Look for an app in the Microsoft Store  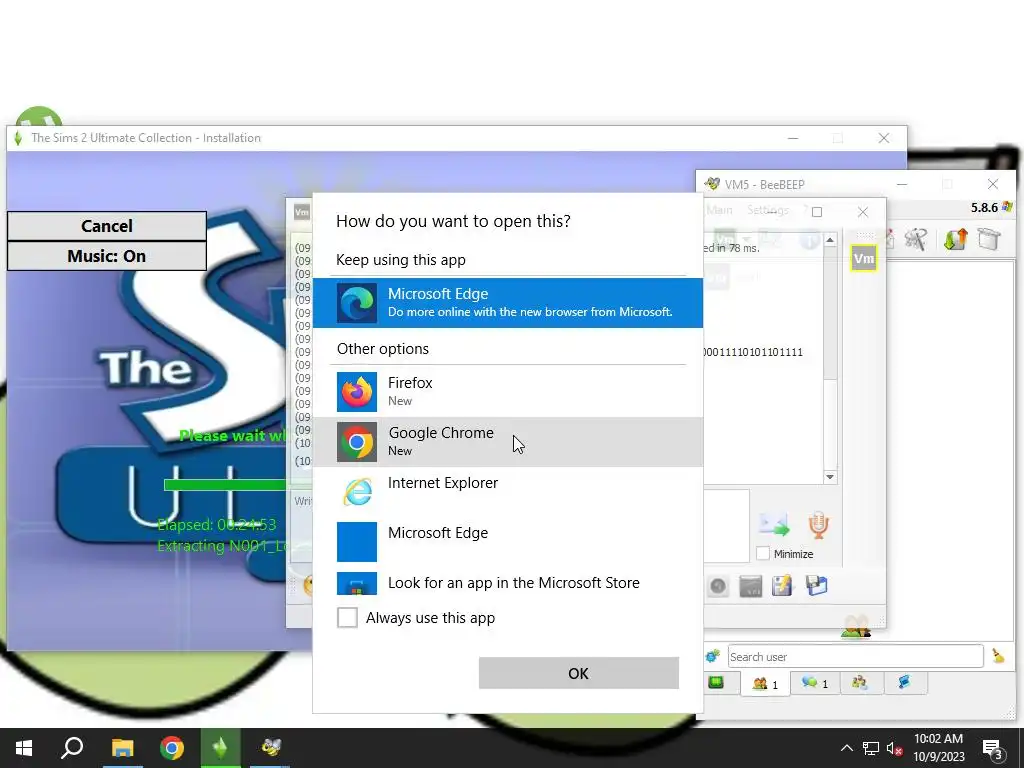tap(507, 583)
